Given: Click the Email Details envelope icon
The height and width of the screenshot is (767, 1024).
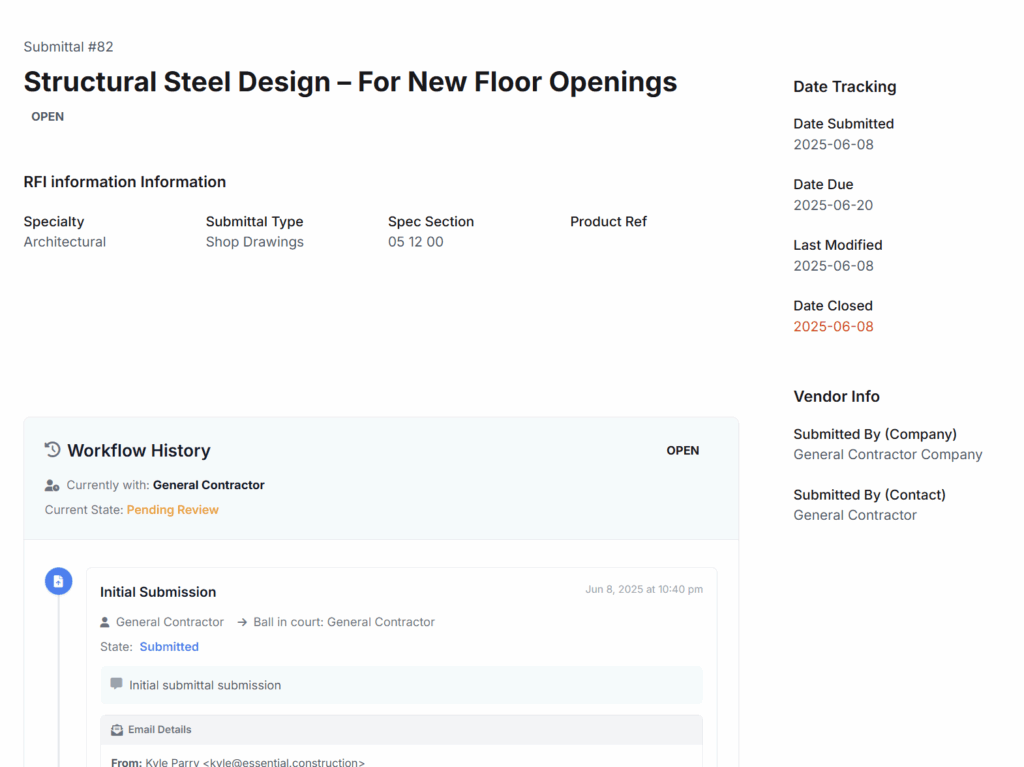Looking at the screenshot, I should tap(117, 730).
